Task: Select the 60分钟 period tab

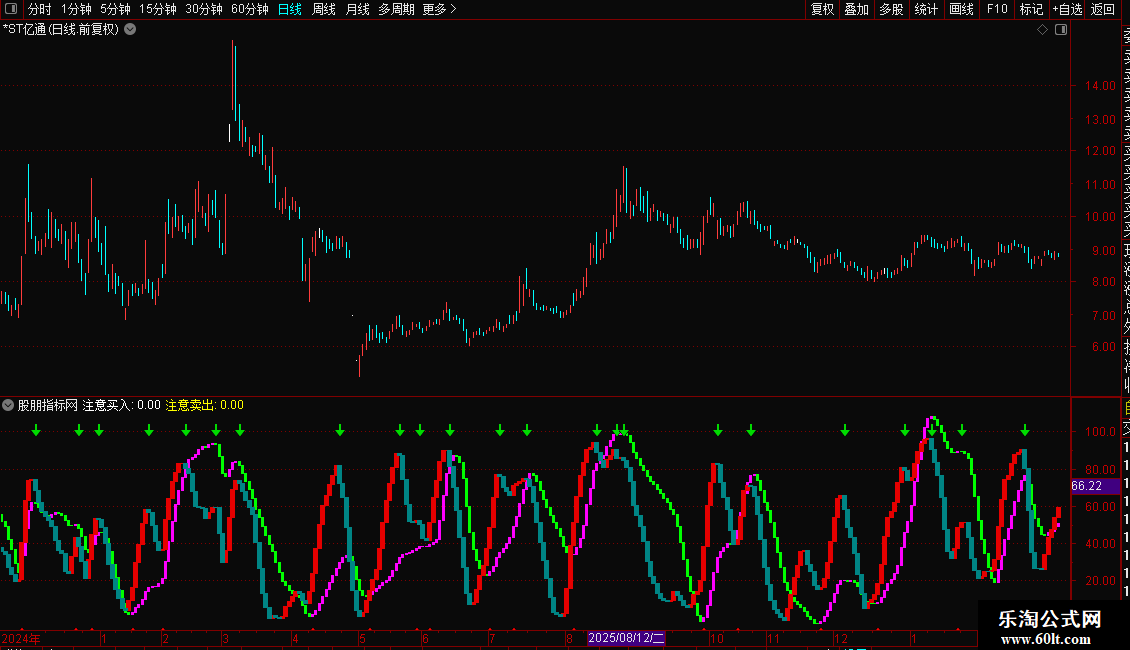Action: coord(249,9)
